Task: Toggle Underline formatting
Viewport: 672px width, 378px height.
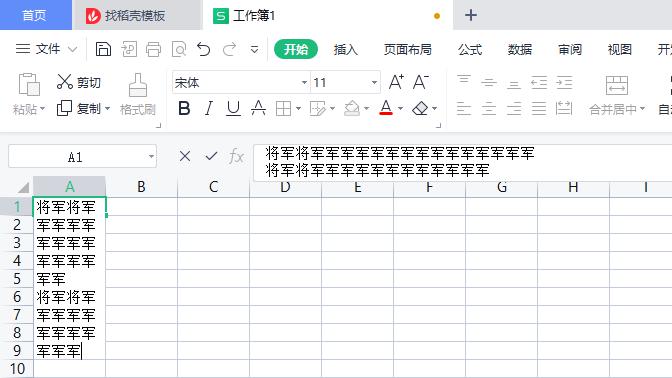Action: pyautogui.click(x=234, y=108)
